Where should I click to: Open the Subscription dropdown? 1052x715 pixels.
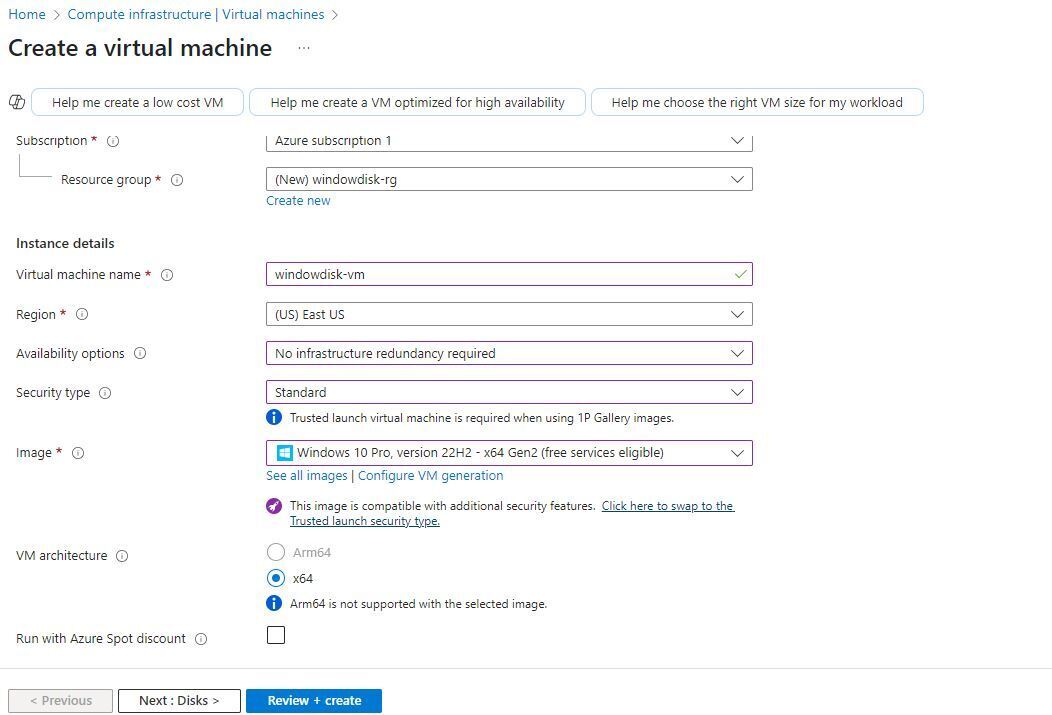509,141
